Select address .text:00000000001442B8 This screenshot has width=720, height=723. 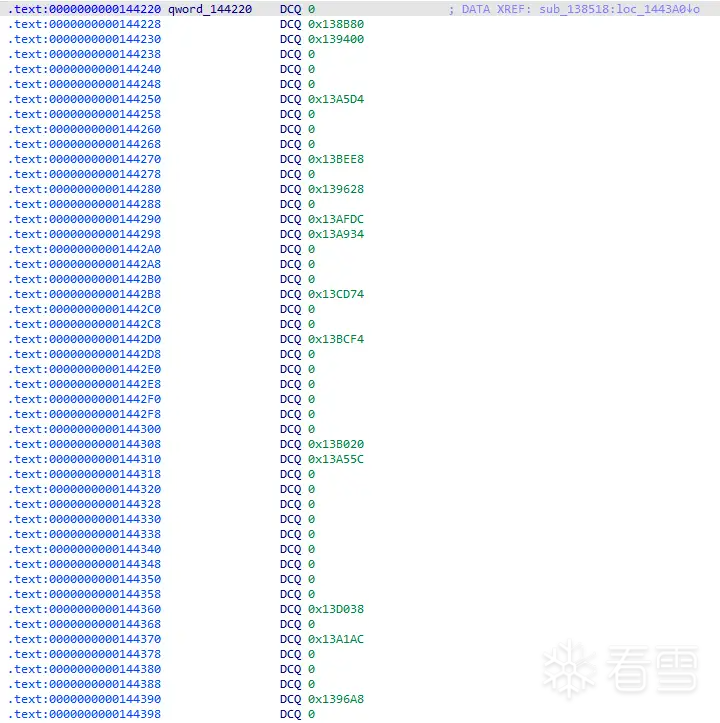point(84,294)
